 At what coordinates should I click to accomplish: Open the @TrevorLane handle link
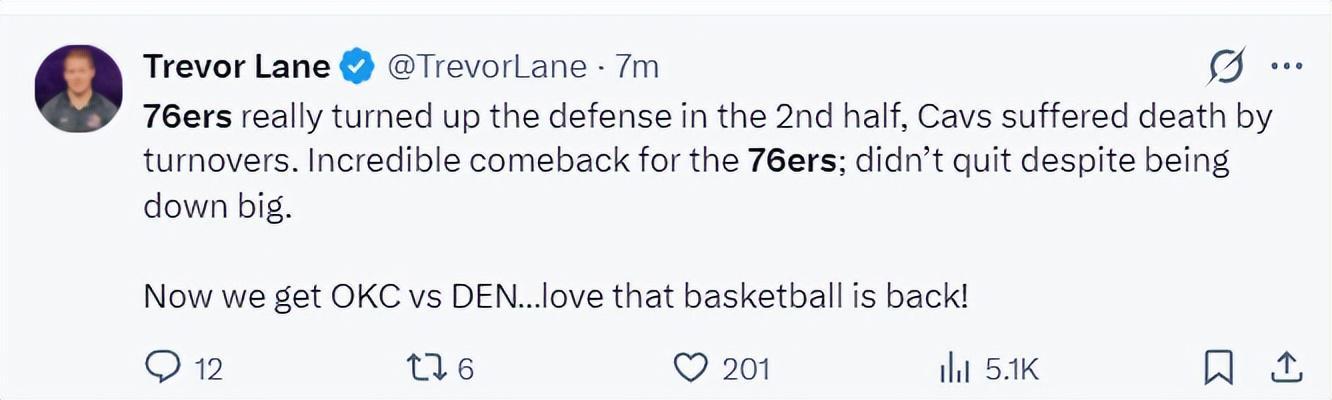pyautogui.click(x=486, y=67)
